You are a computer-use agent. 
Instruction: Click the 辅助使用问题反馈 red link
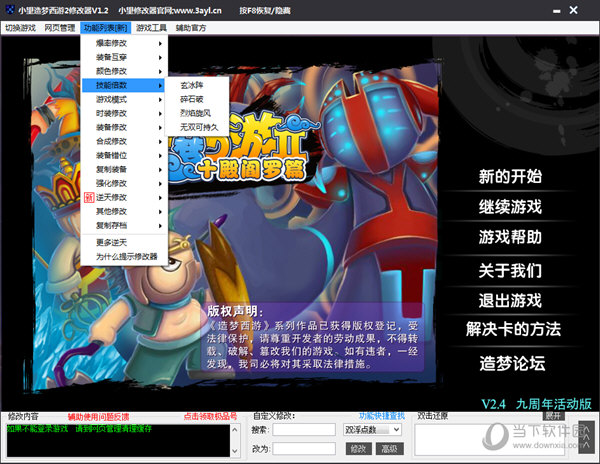point(98,417)
